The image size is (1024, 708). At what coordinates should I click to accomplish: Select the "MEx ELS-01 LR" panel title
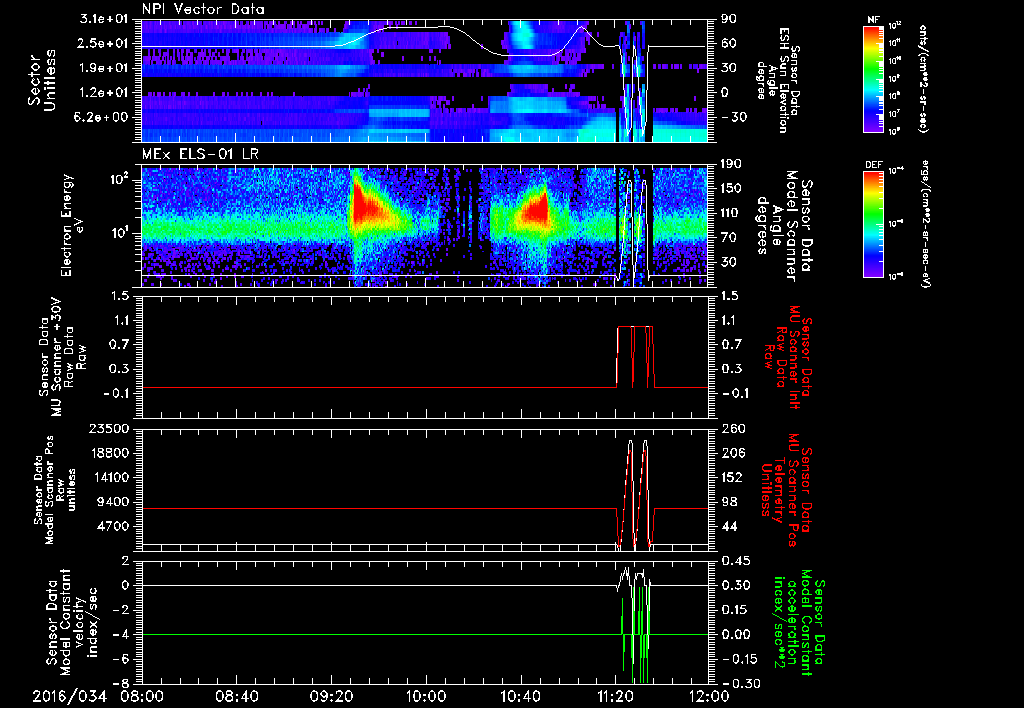[x=200, y=155]
